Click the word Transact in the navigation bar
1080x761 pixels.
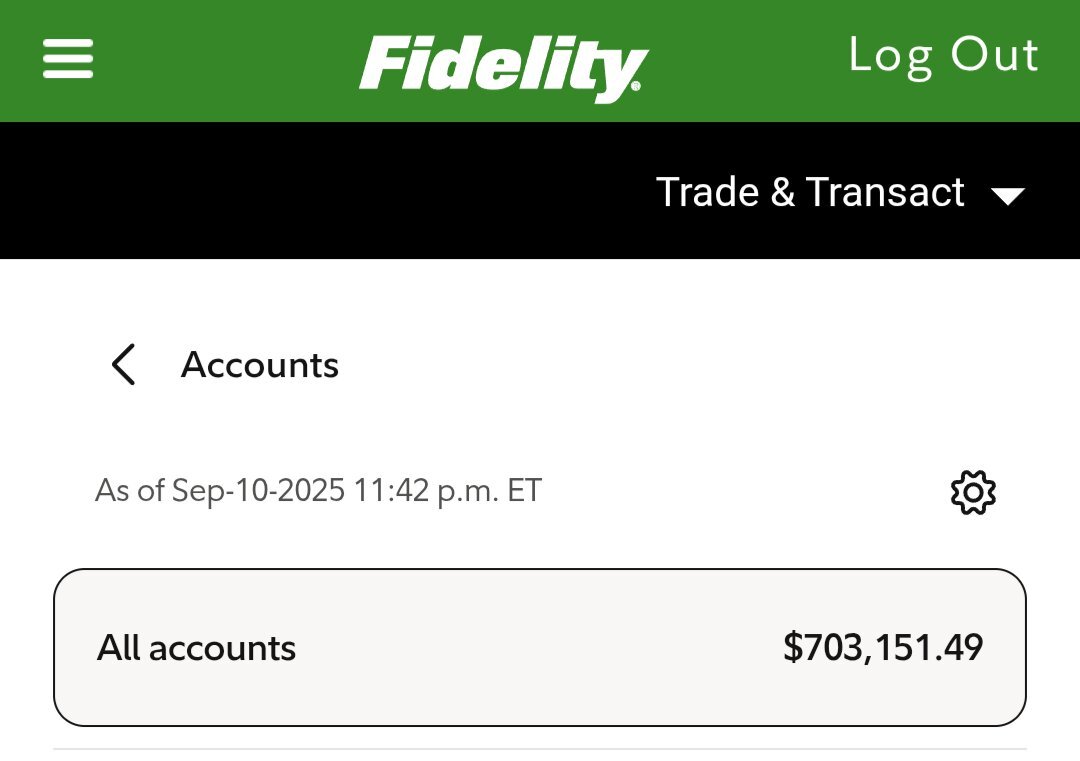coord(885,192)
